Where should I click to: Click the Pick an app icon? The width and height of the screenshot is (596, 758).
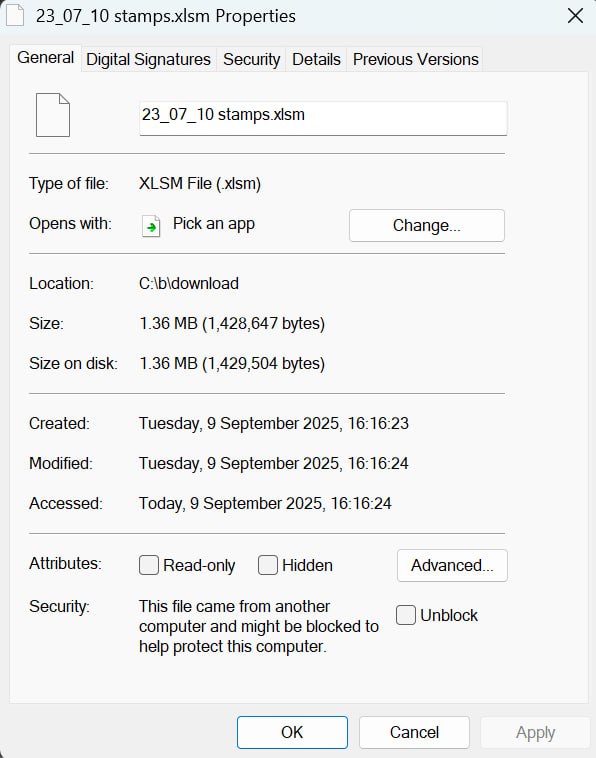pyautogui.click(x=151, y=226)
